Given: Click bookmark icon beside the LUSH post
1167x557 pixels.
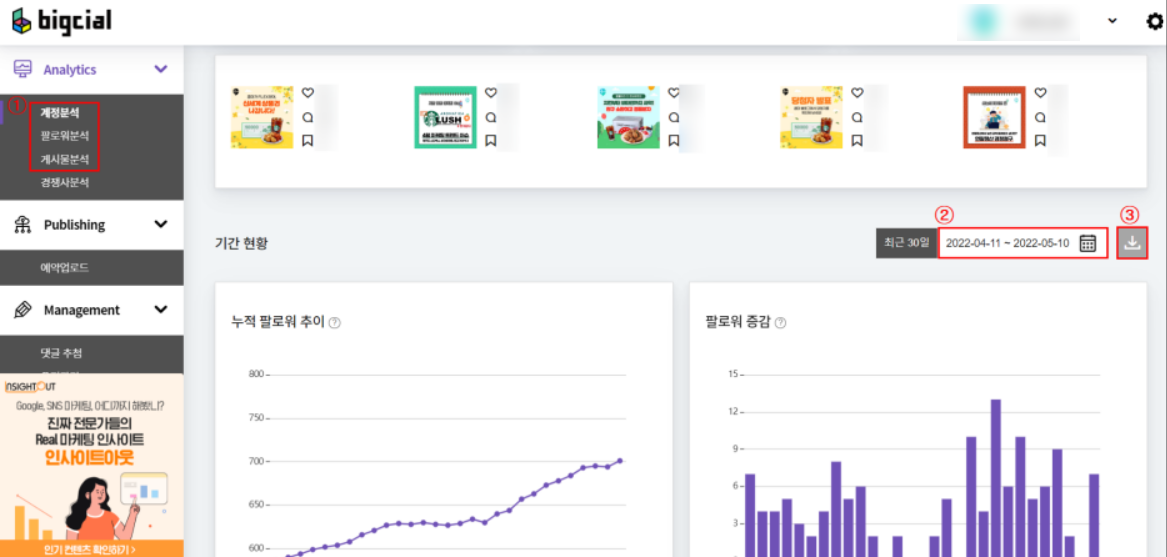Looking at the screenshot, I should (490, 140).
